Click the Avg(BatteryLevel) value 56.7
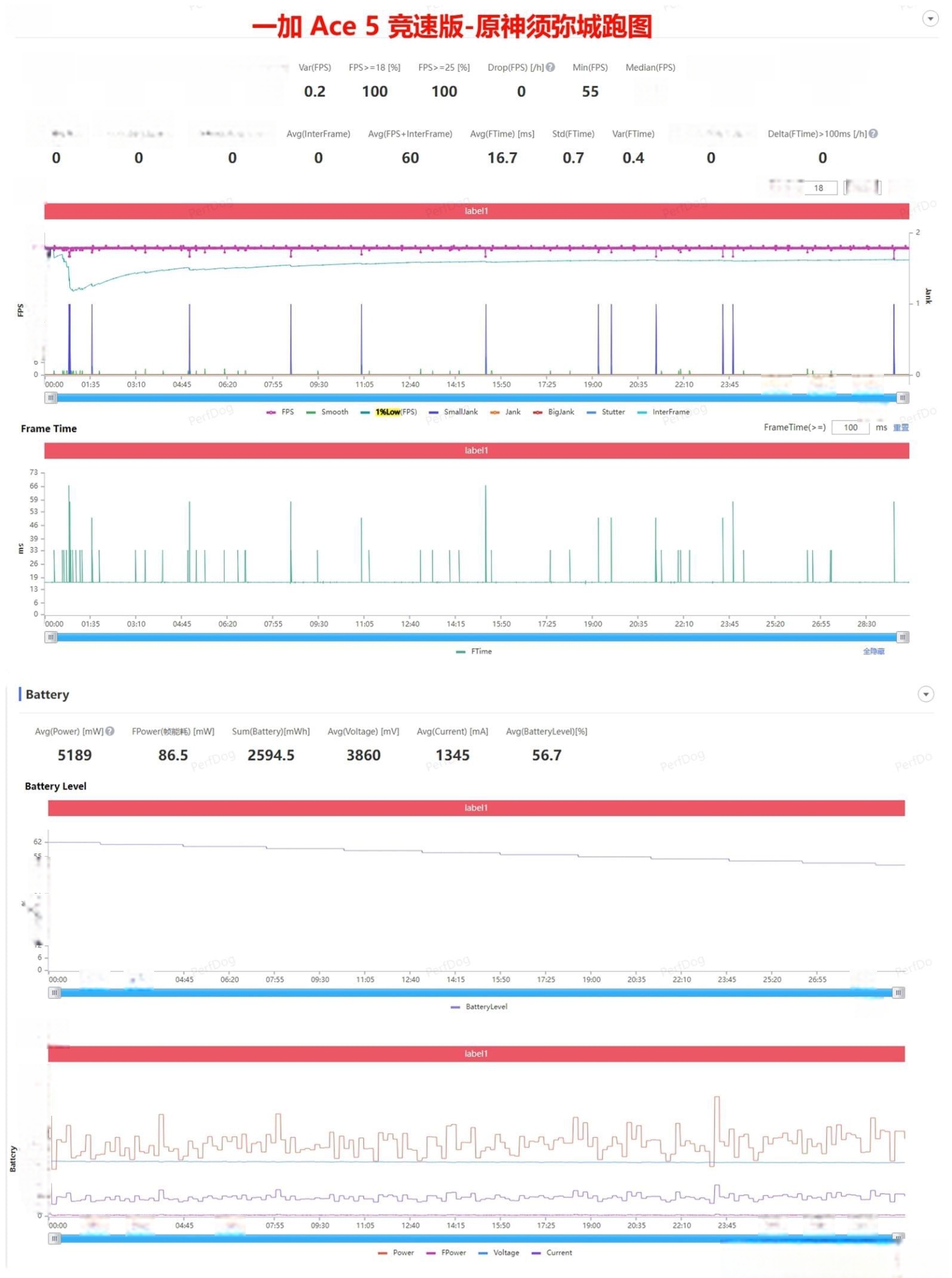952x1278 pixels. point(546,755)
